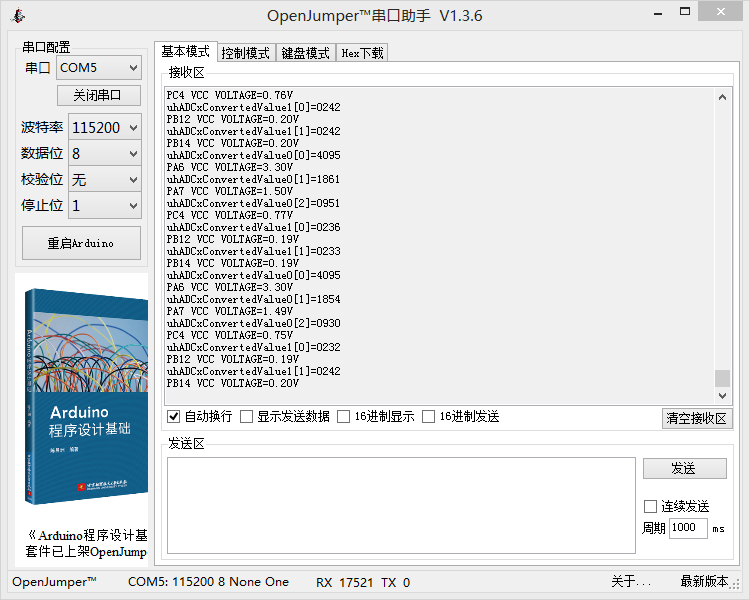Image resolution: width=750 pixels, height=600 pixels.
Task: Open the 键盘模式 tab
Action: [x=306, y=53]
